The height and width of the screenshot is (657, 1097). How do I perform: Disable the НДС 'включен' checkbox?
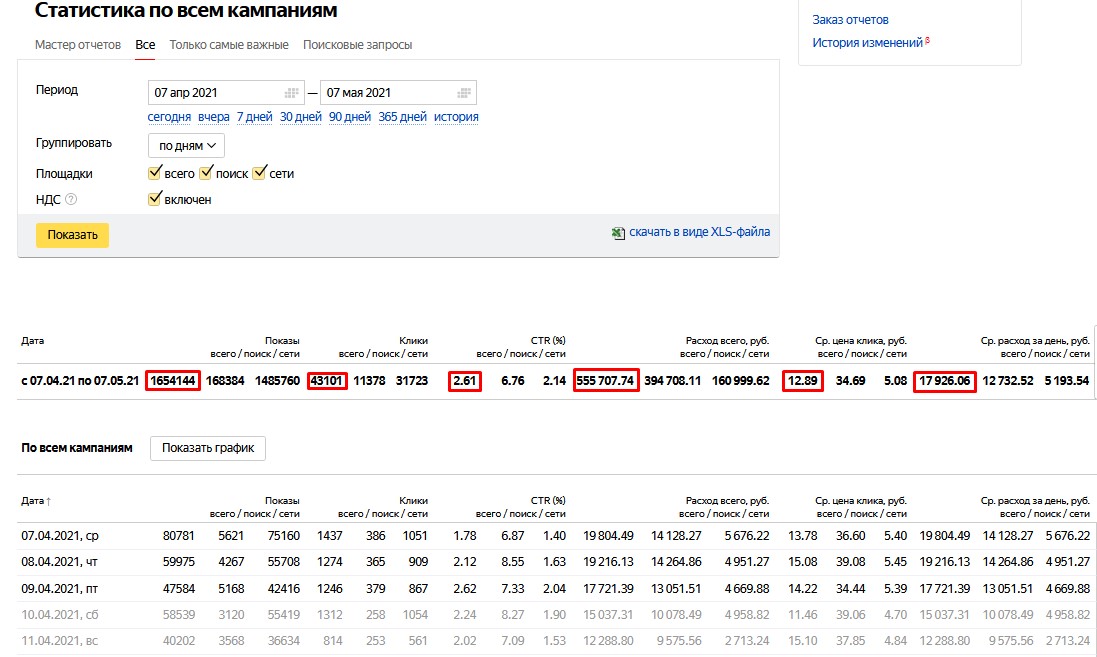(x=155, y=199)
